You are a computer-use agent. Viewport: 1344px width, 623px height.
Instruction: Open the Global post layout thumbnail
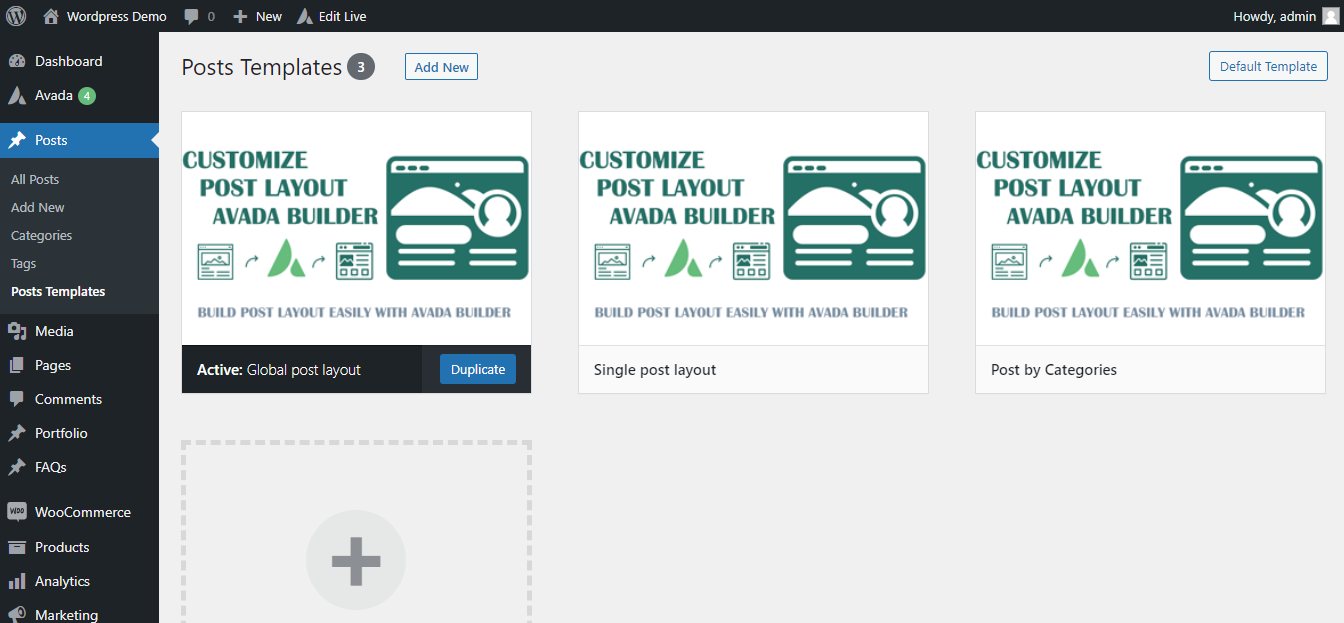(x=356, y=228)
